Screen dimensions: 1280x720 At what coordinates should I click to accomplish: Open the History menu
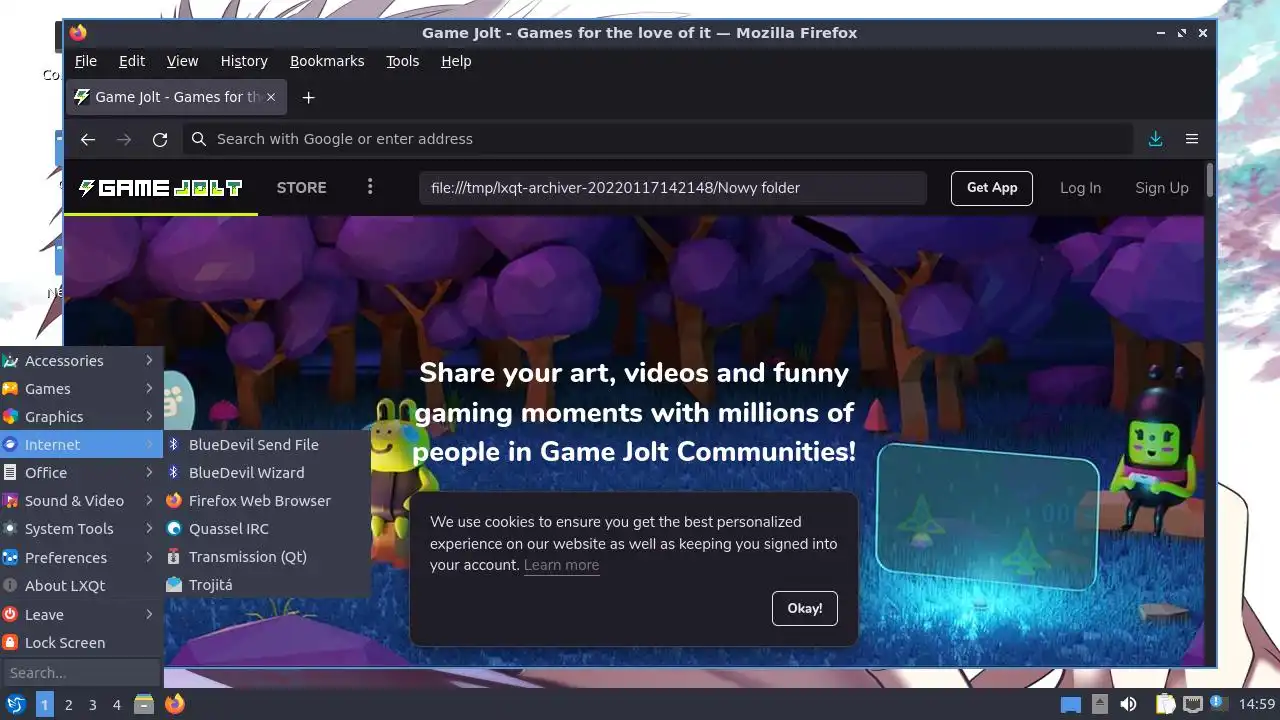[244, 61]
